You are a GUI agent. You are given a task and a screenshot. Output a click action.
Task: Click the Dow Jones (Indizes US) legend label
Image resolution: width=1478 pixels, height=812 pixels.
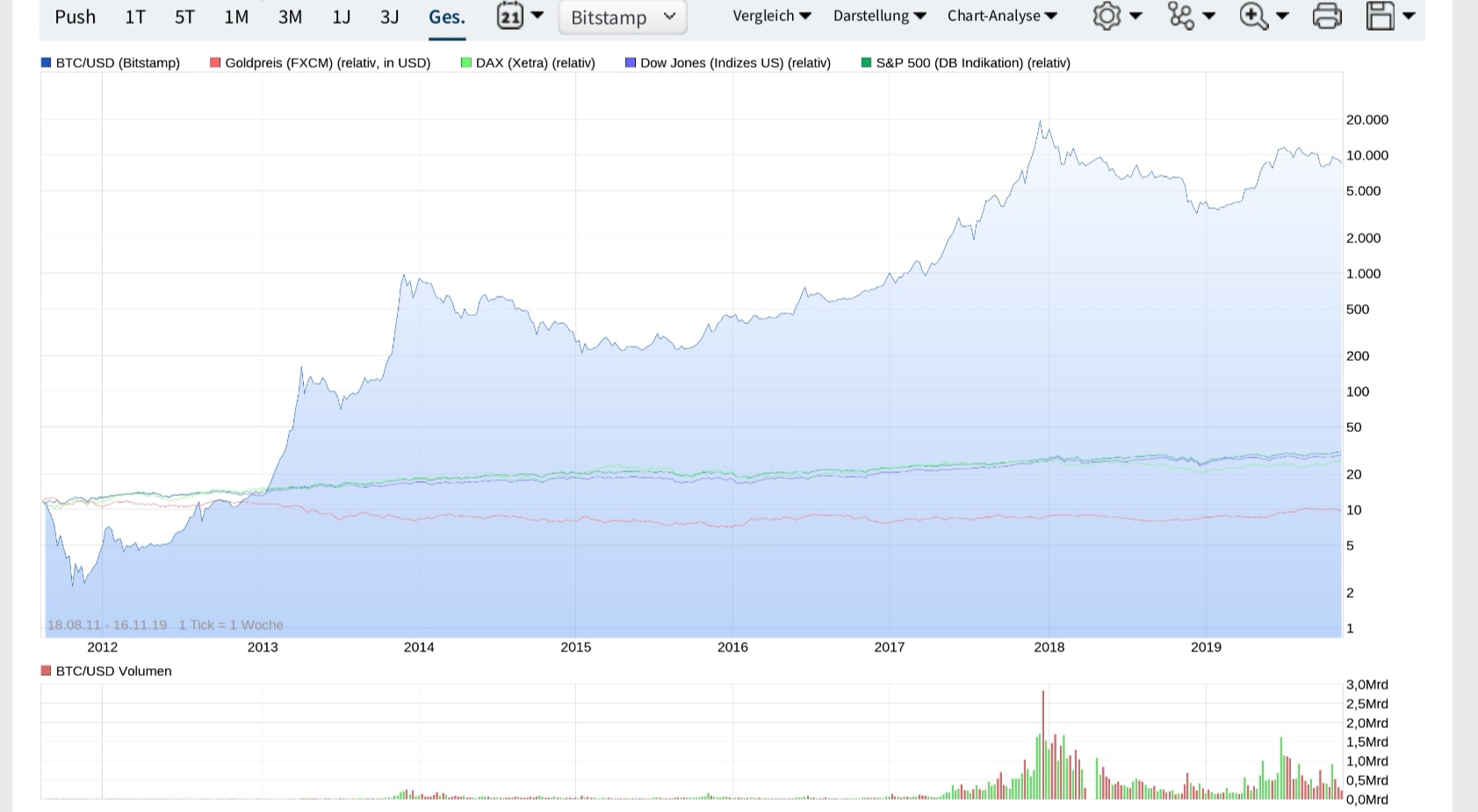pos(735,62)
